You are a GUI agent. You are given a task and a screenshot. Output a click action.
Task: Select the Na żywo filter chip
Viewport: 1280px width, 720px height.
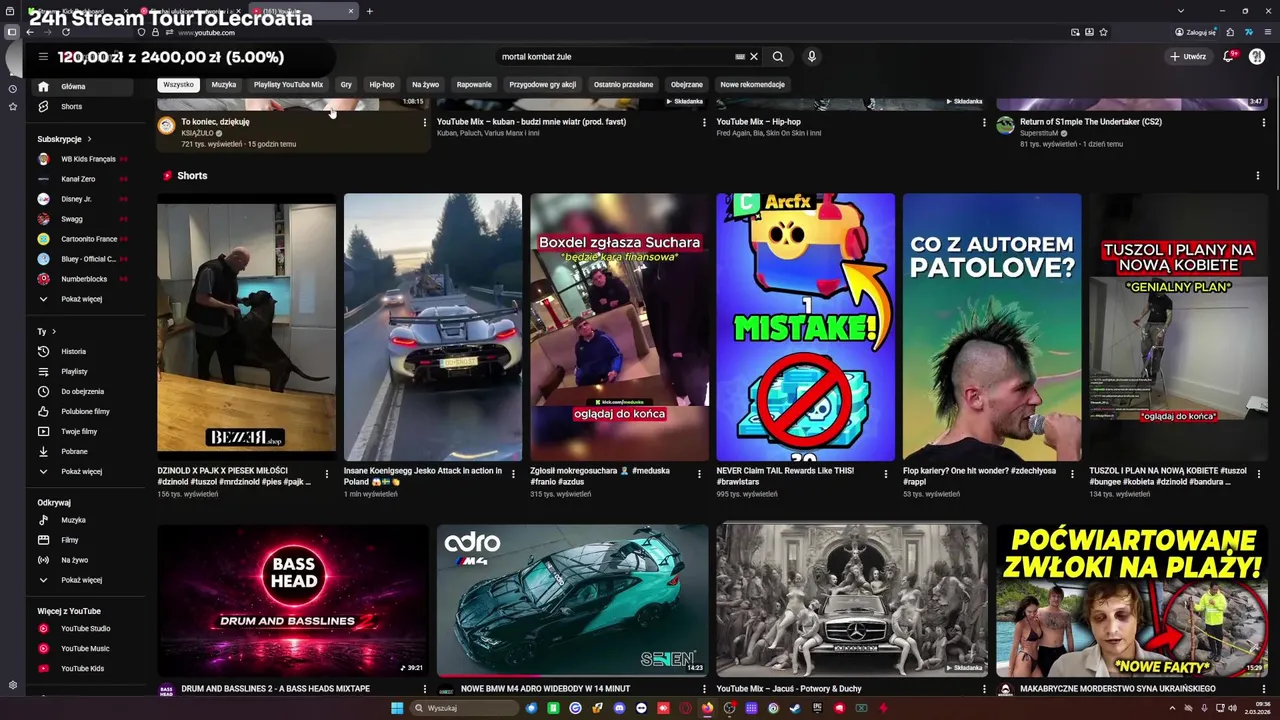pyautogui.click(x=426, y=85)
